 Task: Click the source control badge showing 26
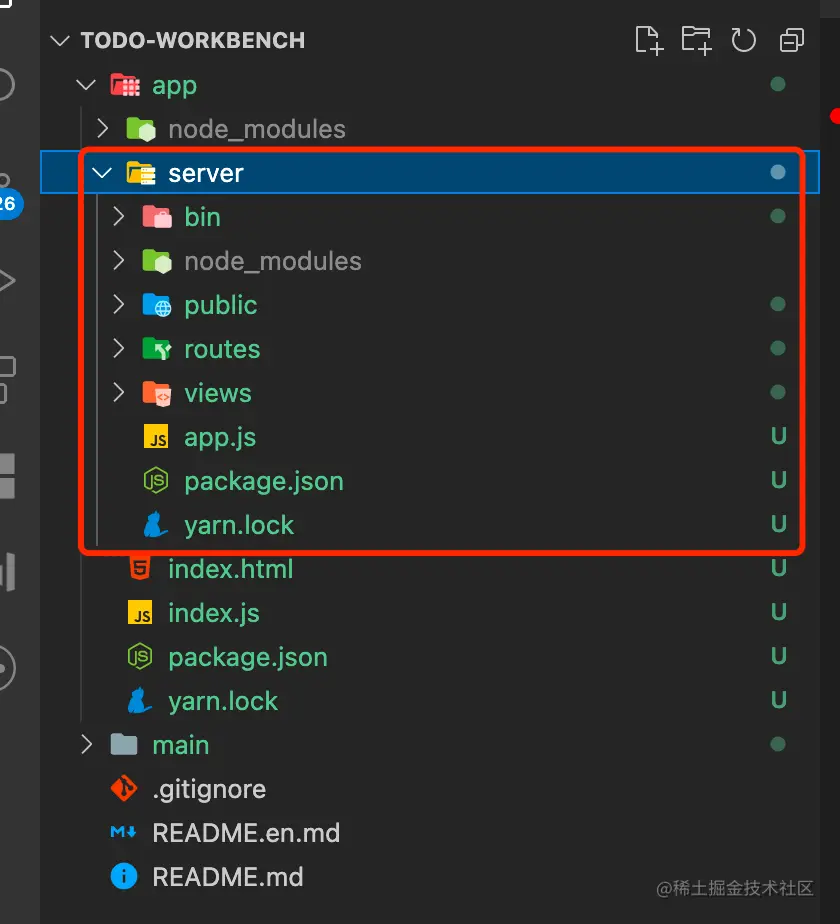coord(8,204)
